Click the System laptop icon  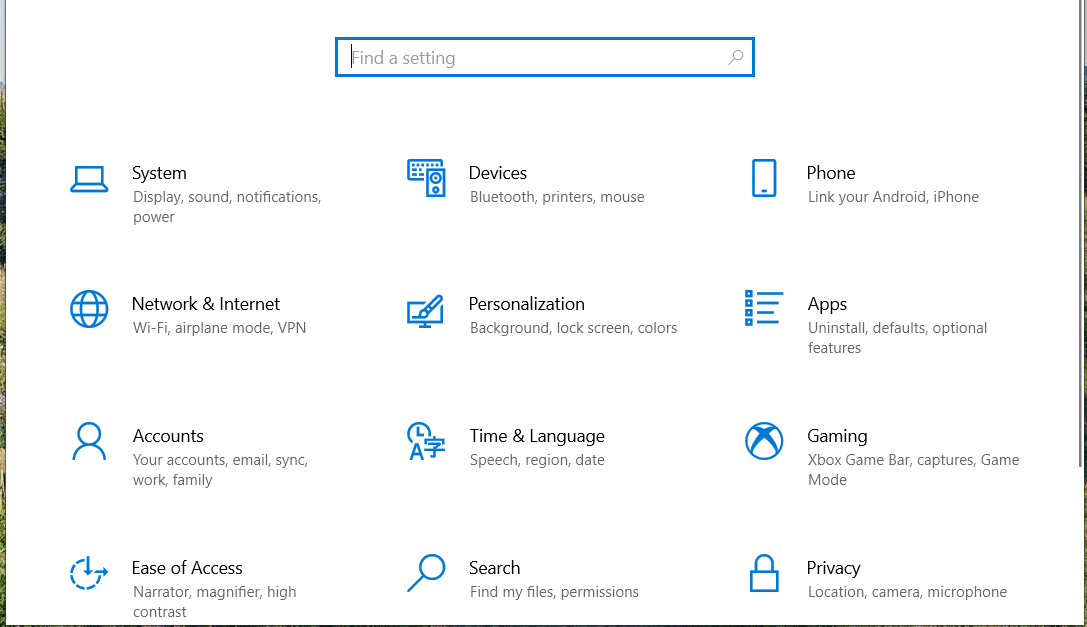coord(89,179)
